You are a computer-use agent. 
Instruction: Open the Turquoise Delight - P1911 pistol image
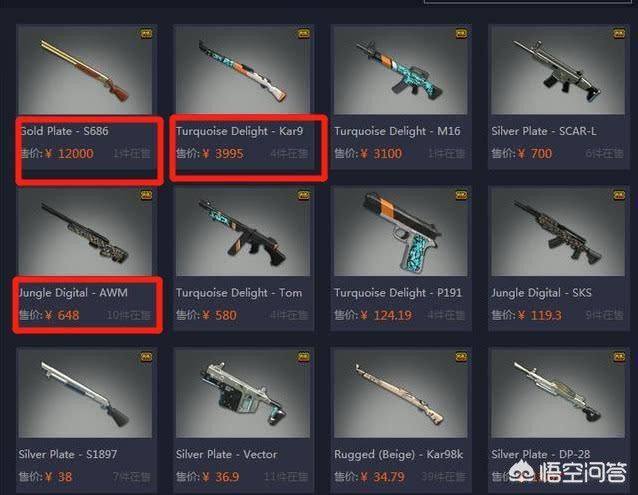[x=400, y=232]
